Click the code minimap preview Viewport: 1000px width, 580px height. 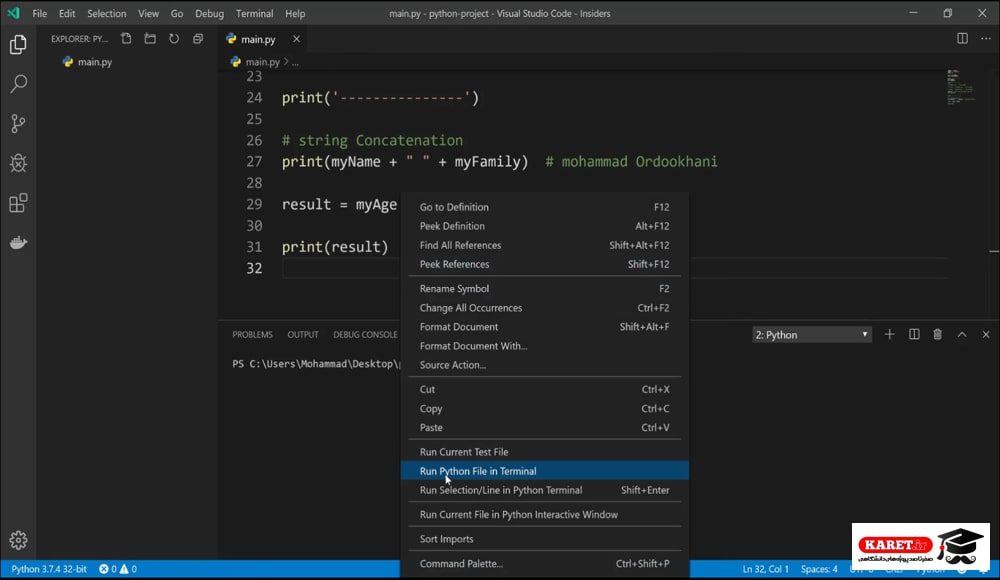(961, 86)
